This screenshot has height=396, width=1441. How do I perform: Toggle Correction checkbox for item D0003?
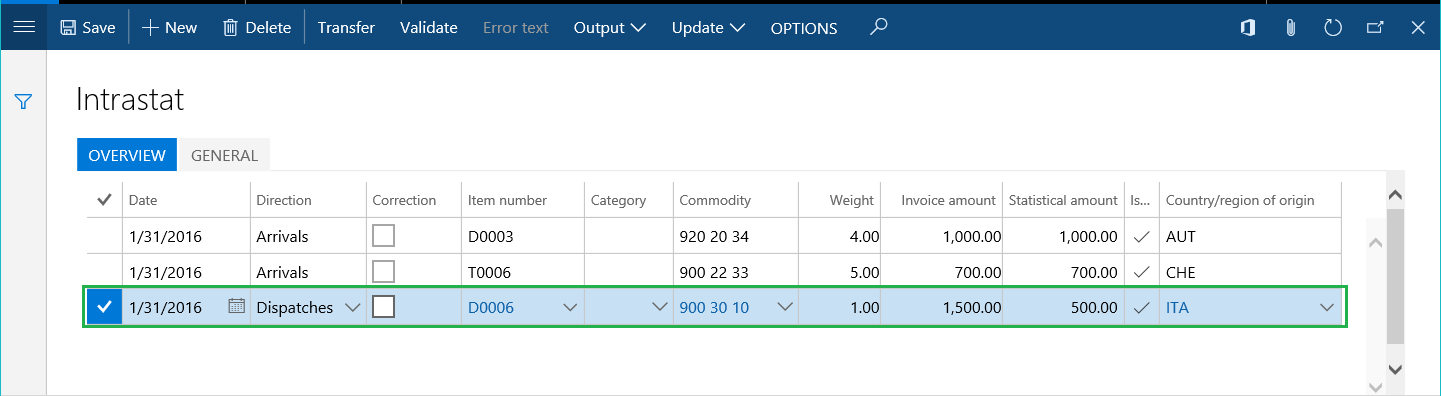coord(383,236)
